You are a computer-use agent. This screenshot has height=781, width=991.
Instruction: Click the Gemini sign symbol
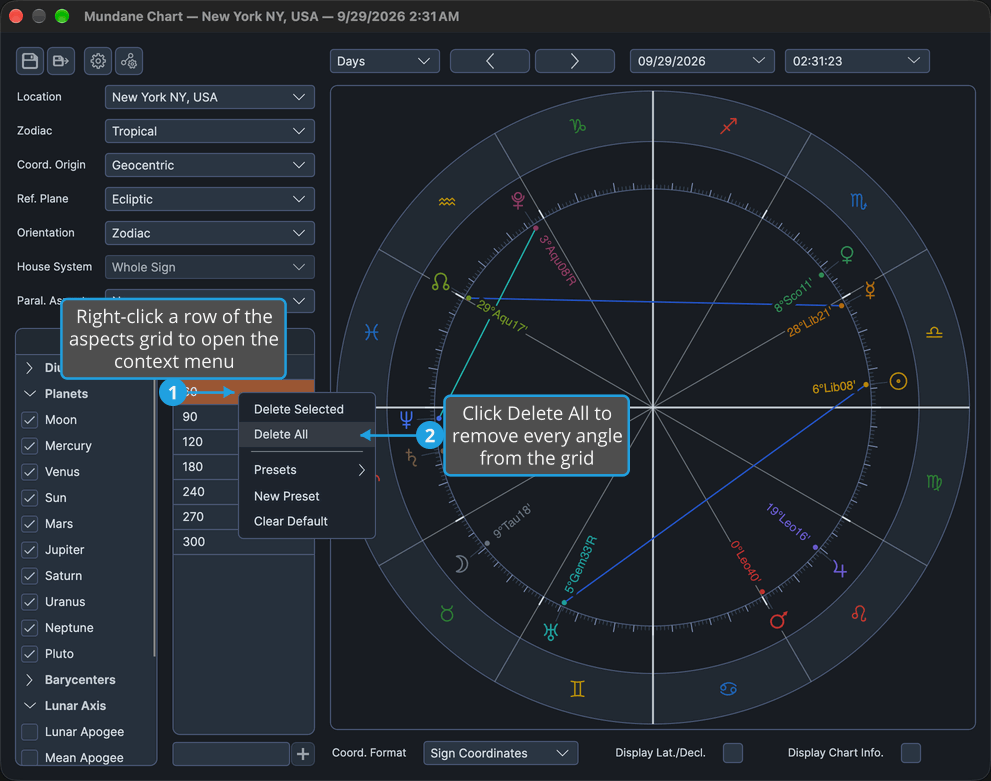[x=577, y=688]
